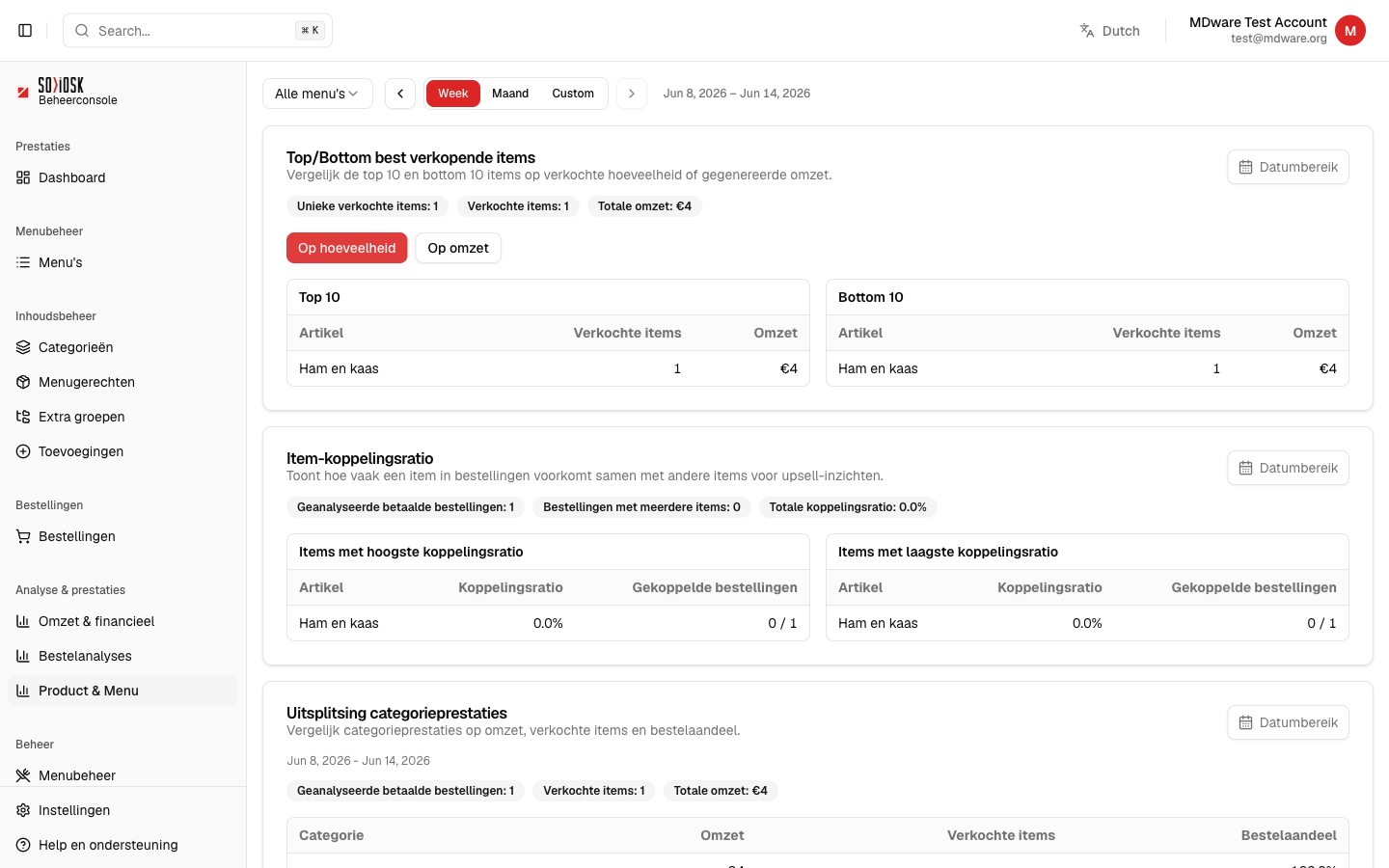
Task: Click Totale koppelingsratio: 0.0% badge
Action: (x=848, y=507)
